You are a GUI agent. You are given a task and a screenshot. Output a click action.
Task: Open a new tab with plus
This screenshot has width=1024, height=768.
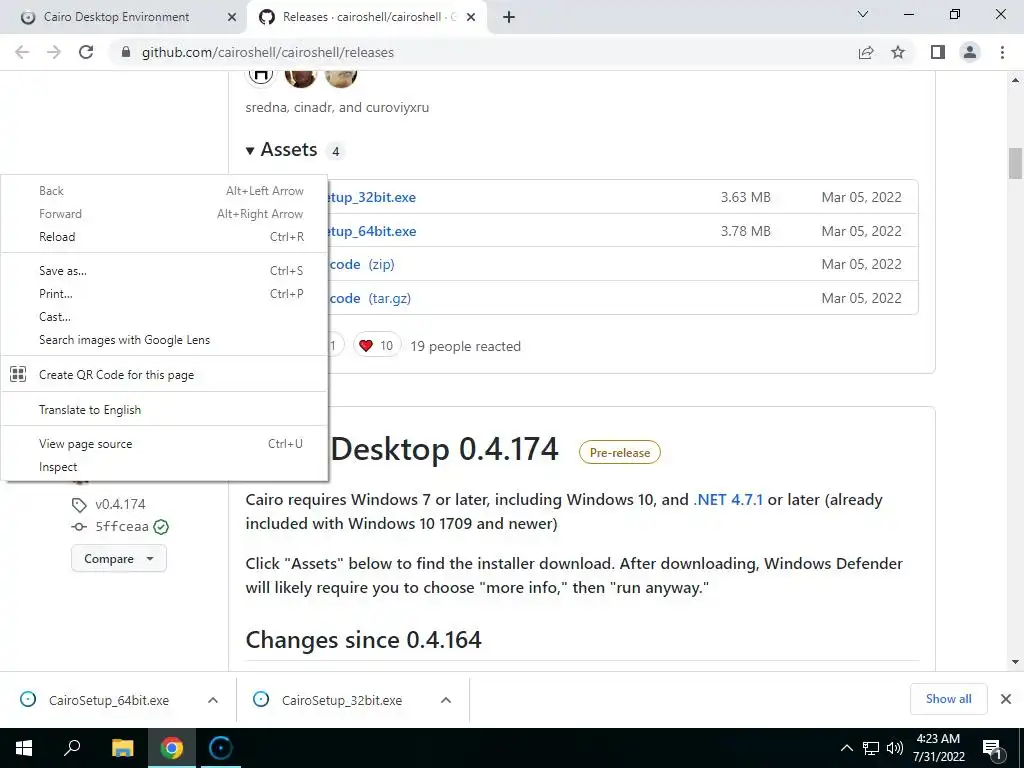point(509,17)
